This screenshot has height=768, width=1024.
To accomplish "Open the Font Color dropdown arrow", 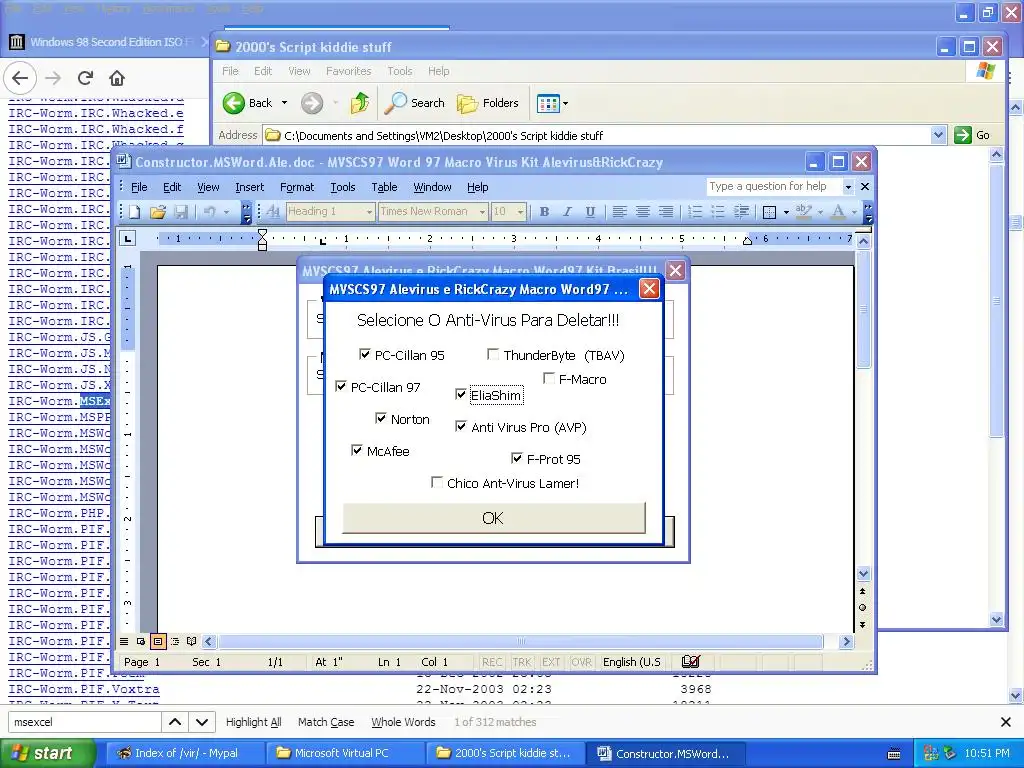I will tap(854, 212).
